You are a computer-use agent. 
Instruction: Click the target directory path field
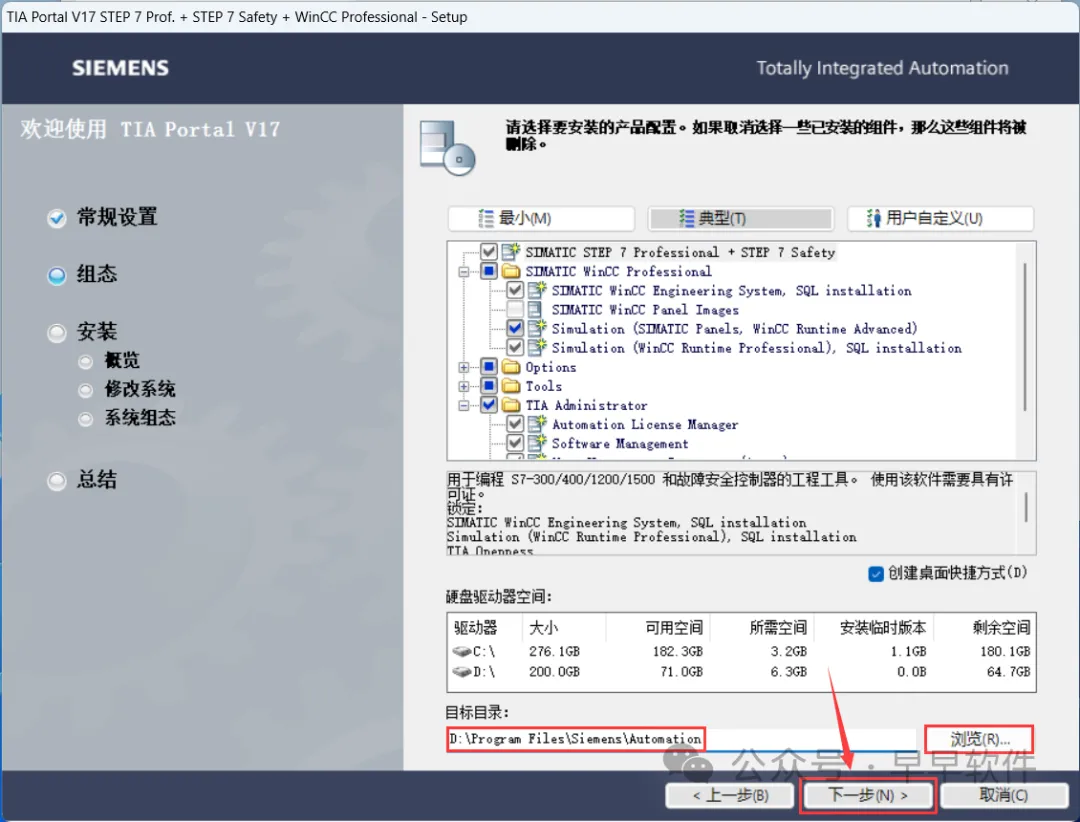[682, 739]
